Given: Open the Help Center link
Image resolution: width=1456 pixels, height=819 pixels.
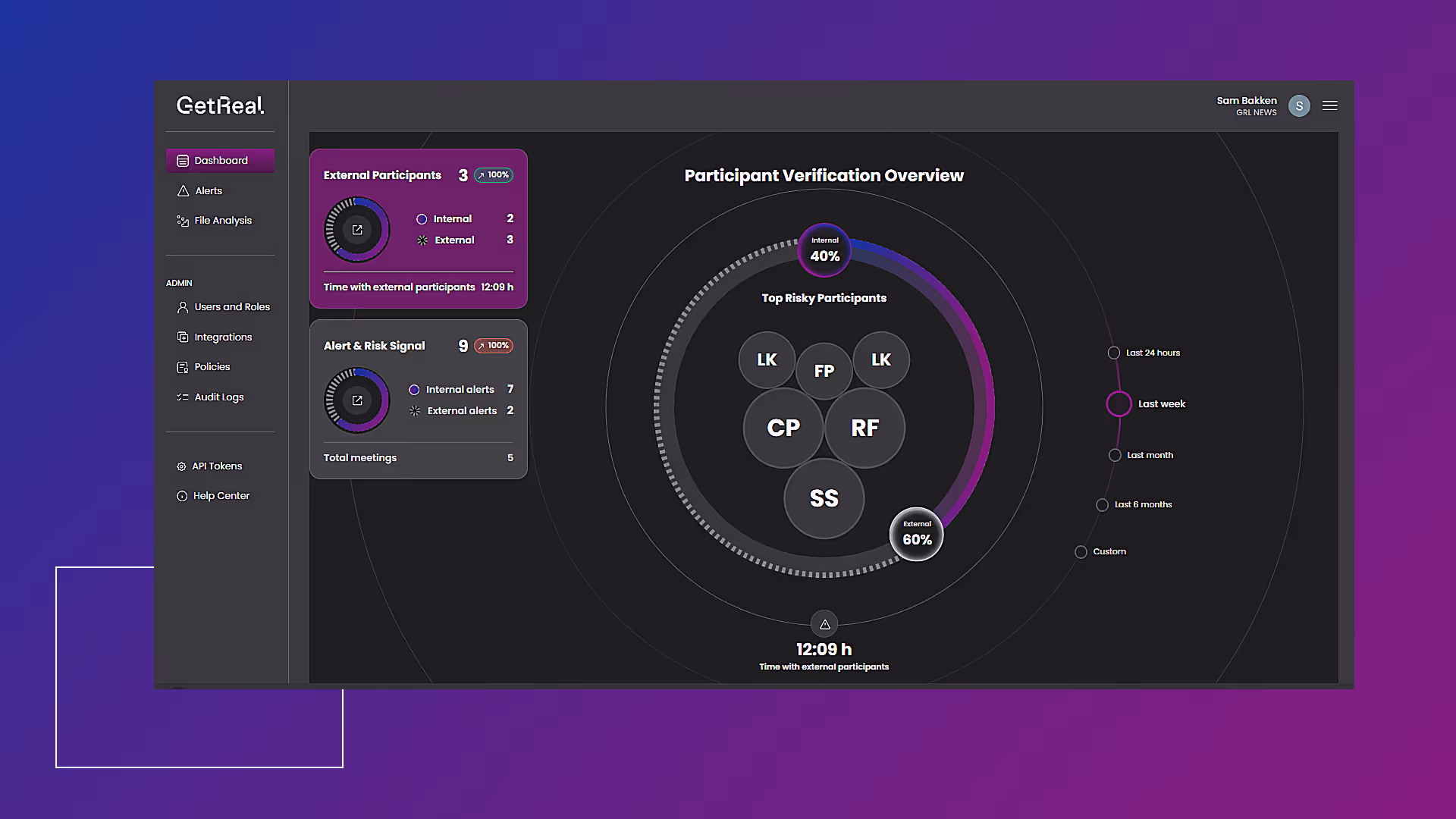Looking at the screenshot, I should [x=221, y=496].
